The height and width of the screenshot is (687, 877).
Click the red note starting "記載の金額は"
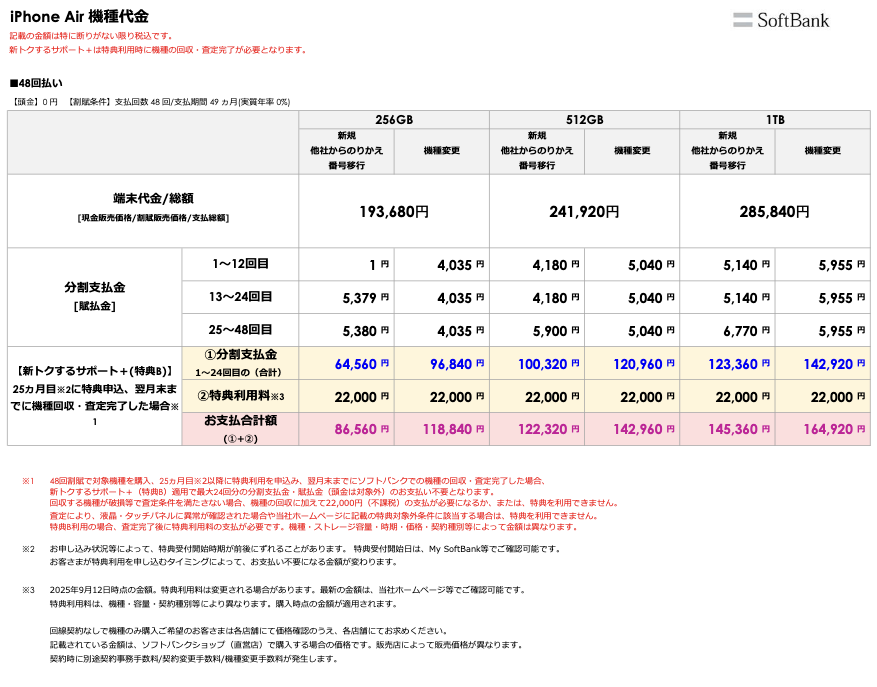coord(91,36)
